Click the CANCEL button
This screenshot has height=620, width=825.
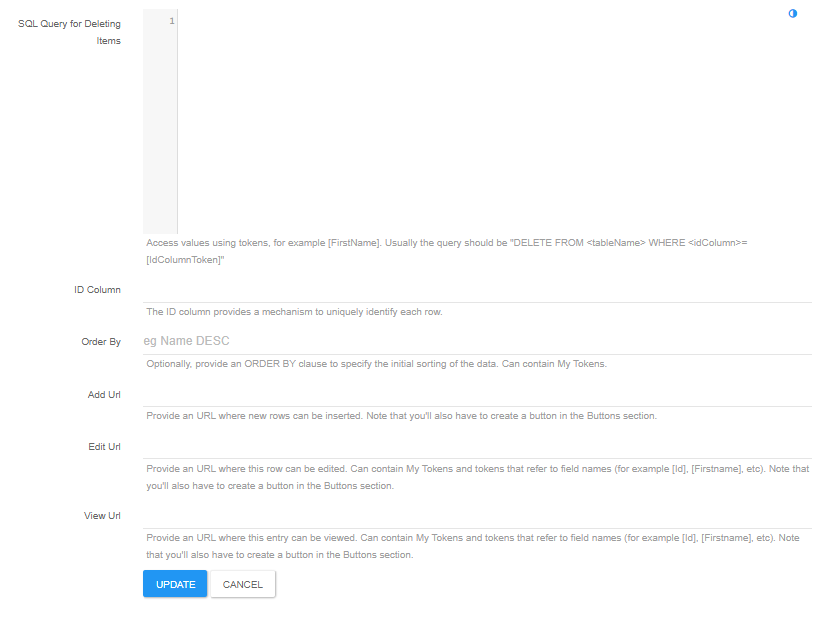tap(243, 584)
